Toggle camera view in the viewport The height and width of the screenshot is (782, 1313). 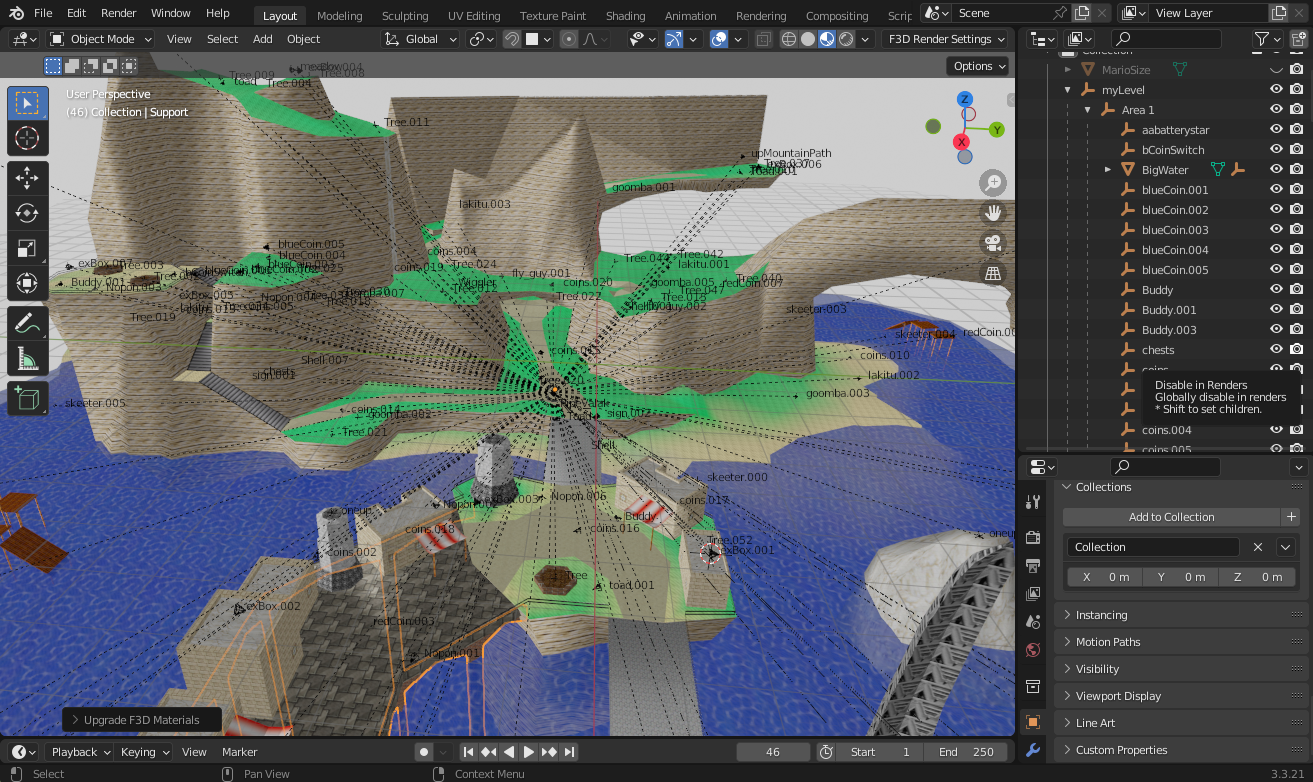[x=993, y=243]
